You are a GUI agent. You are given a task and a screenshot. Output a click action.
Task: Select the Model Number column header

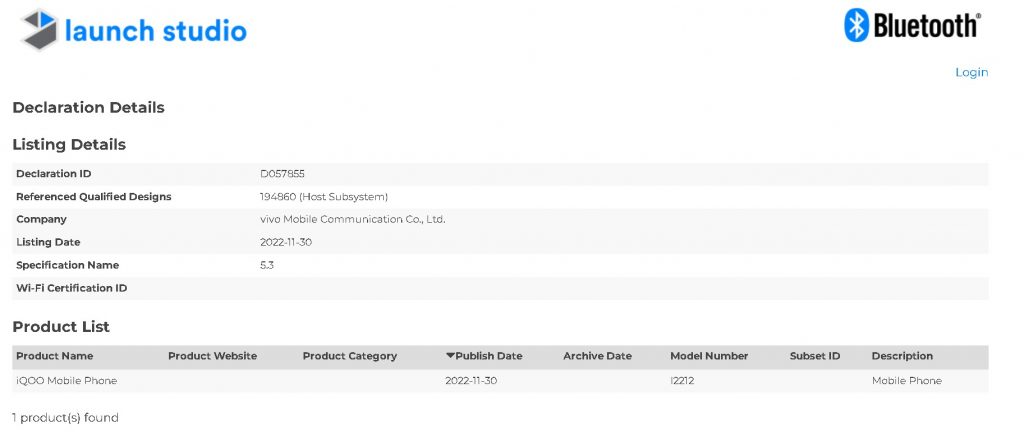[709, 356]
